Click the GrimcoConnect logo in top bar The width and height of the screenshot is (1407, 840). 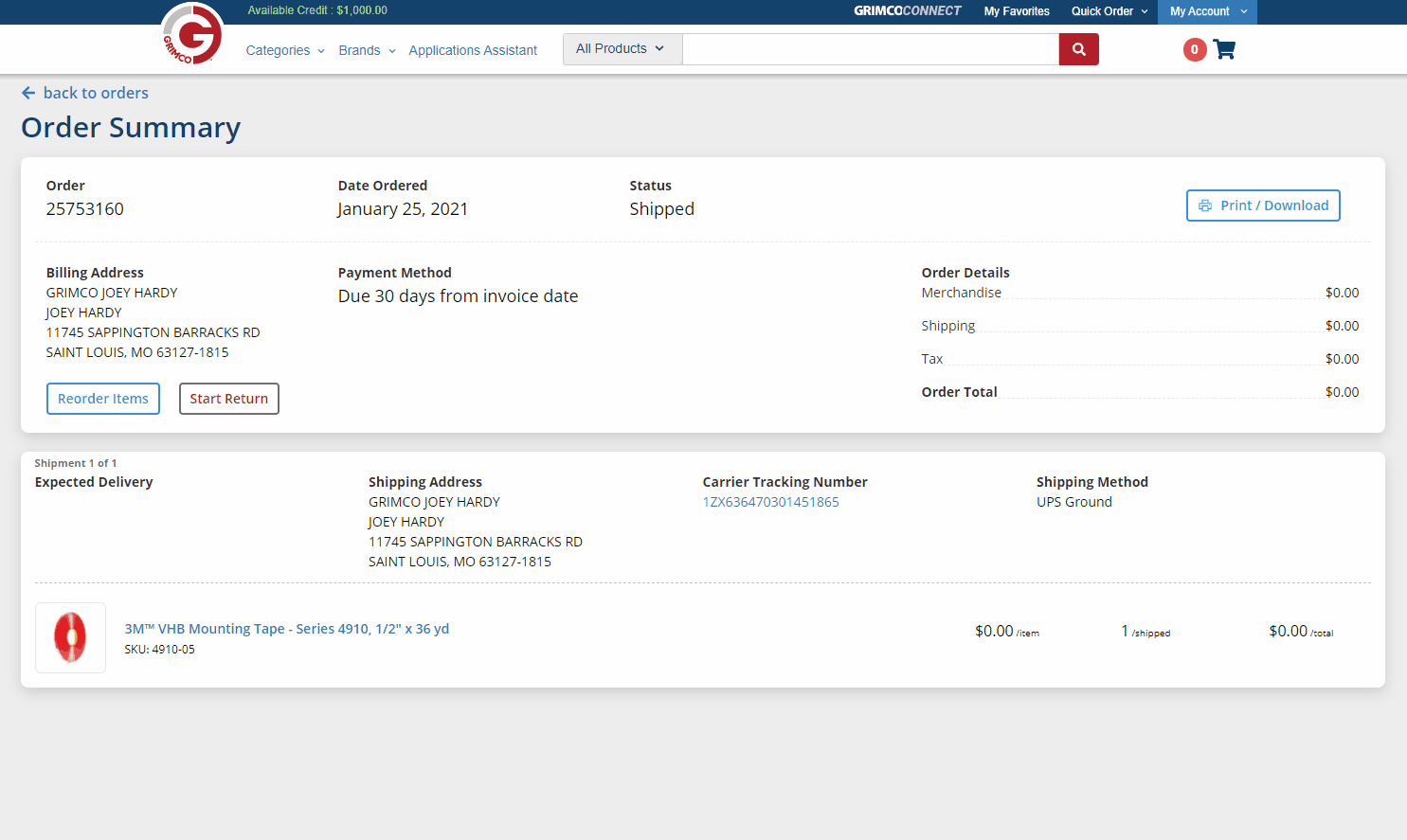click(907, 11)
